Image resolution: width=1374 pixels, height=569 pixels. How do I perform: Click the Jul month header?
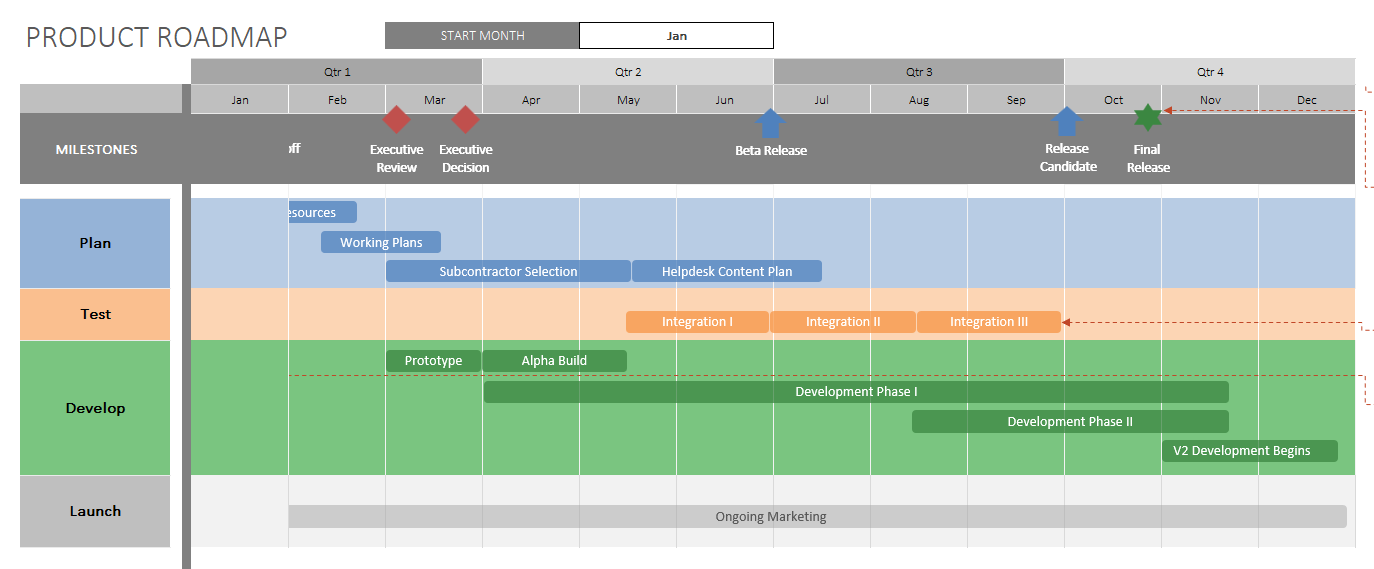click(x=822, y=100)
